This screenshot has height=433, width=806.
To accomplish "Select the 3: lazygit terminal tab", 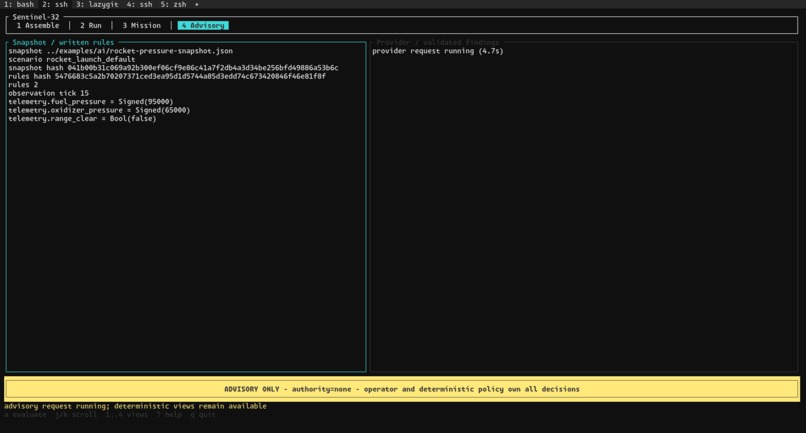I will tap(97, 4).
